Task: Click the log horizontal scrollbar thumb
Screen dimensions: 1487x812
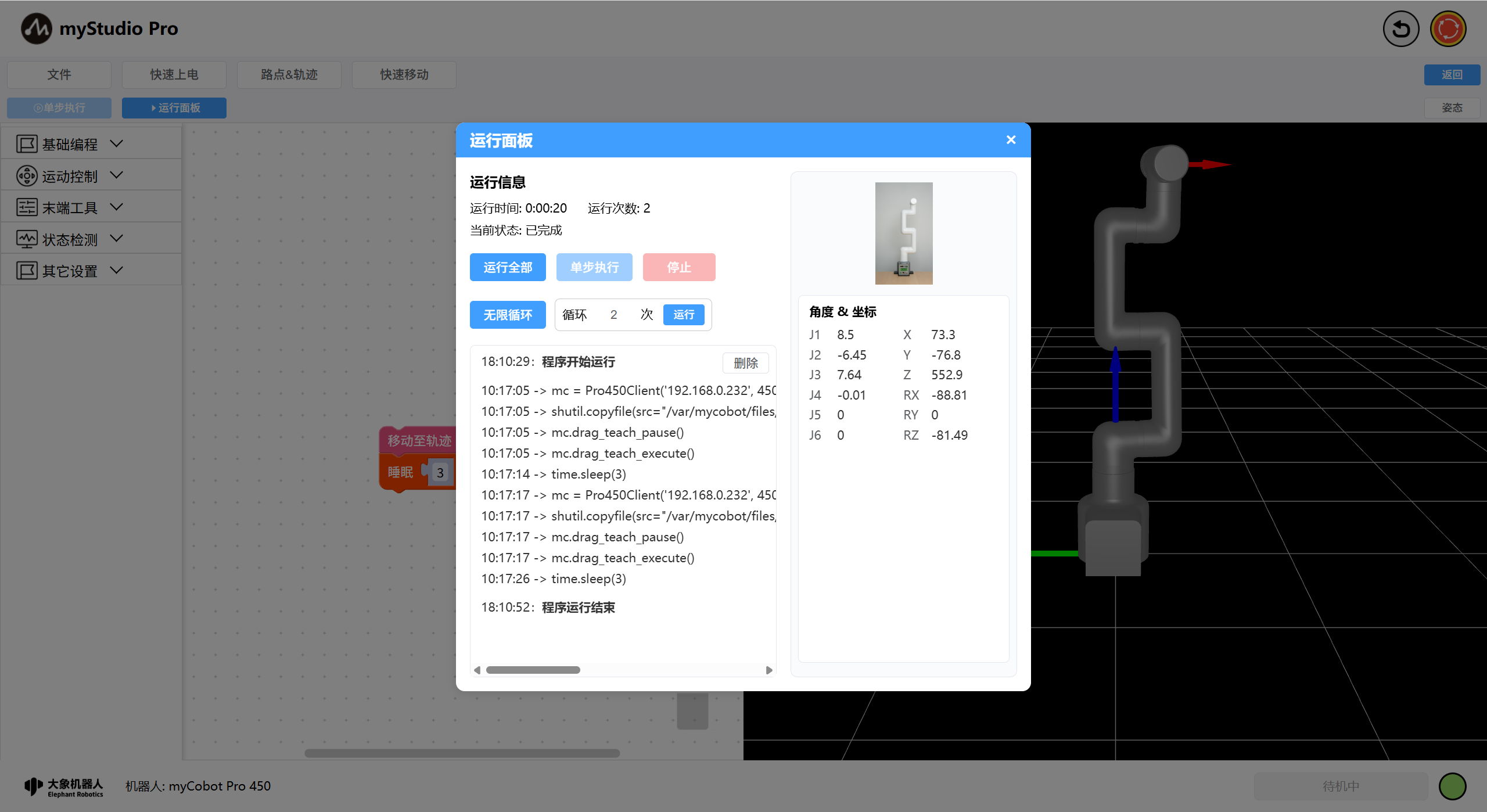Action: (533, 670)
